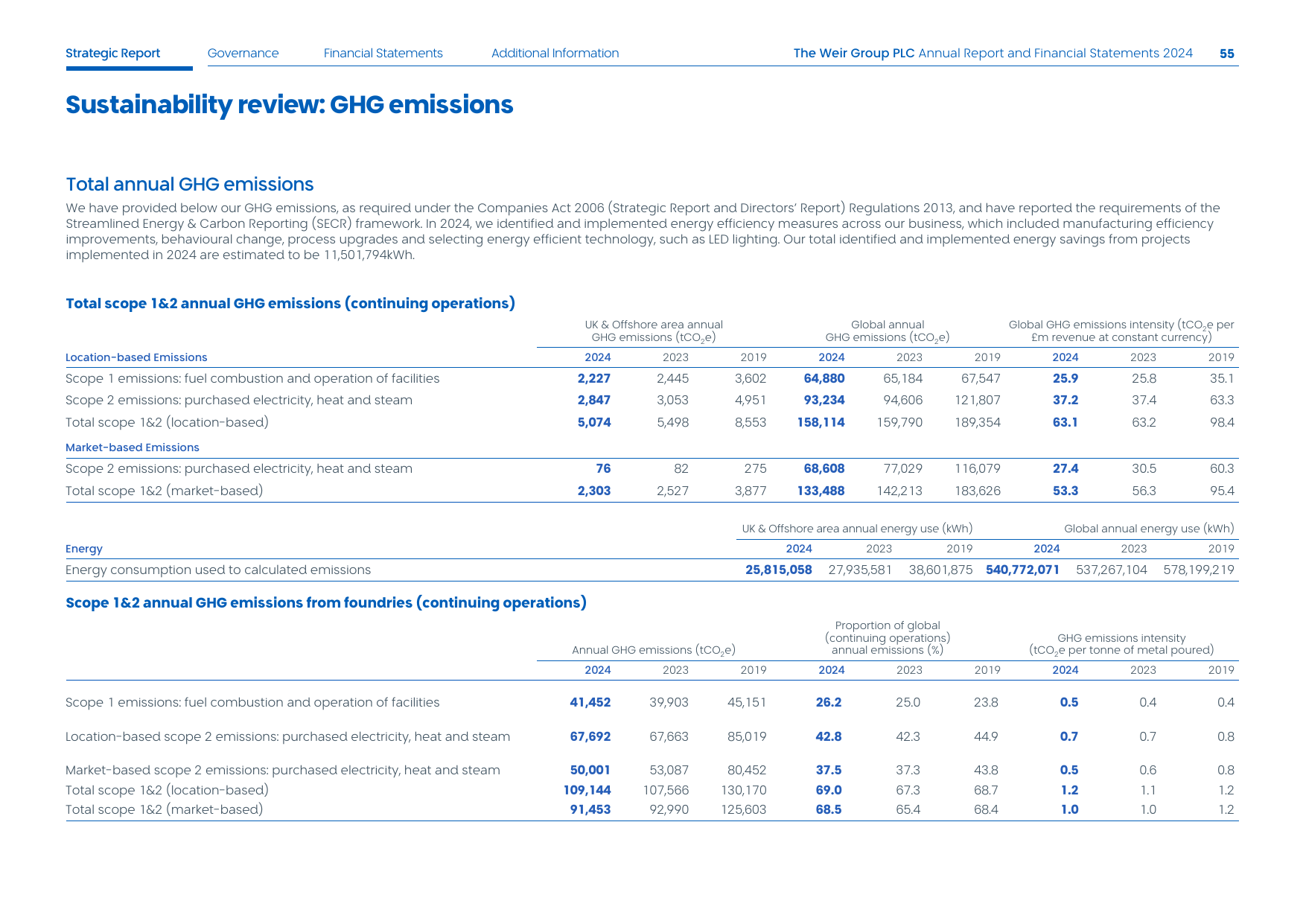
Task: Select market-based global total 133,488
Action: 821,491
